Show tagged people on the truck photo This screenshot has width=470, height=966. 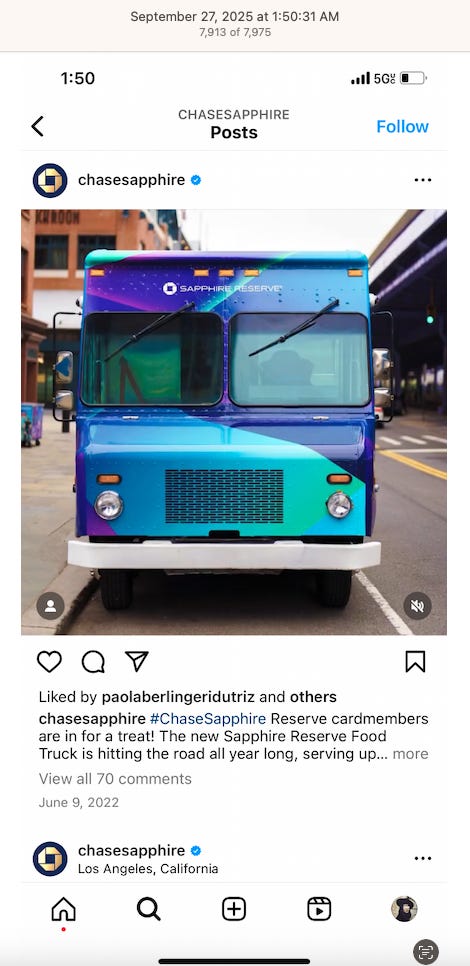point(51,606)
